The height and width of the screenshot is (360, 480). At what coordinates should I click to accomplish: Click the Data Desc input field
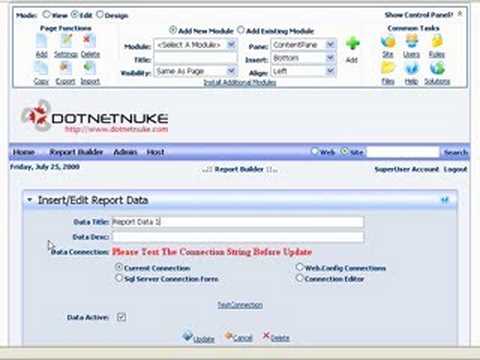(238, 237)
